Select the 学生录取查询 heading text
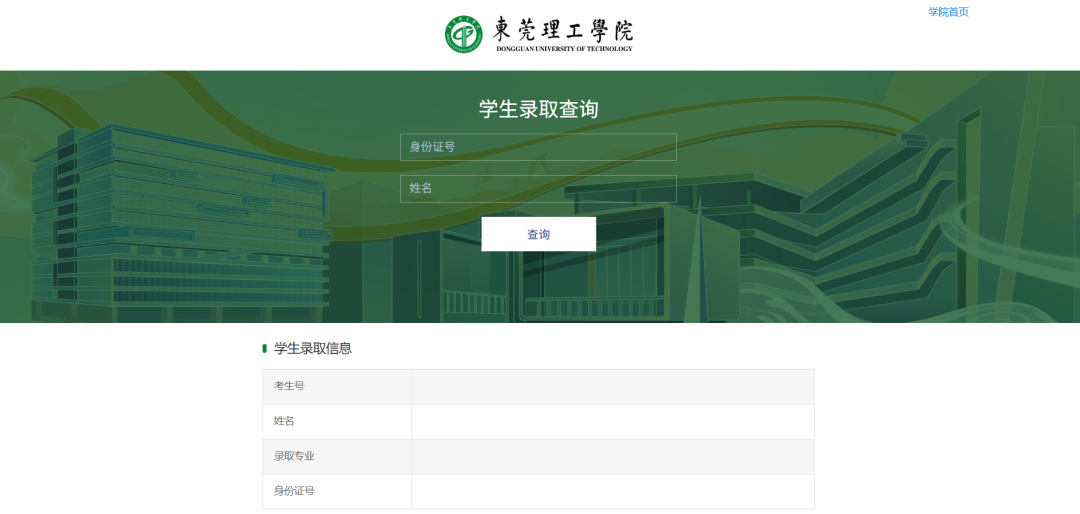This screenshot has height=514, width=1080. tap(539, 109)
